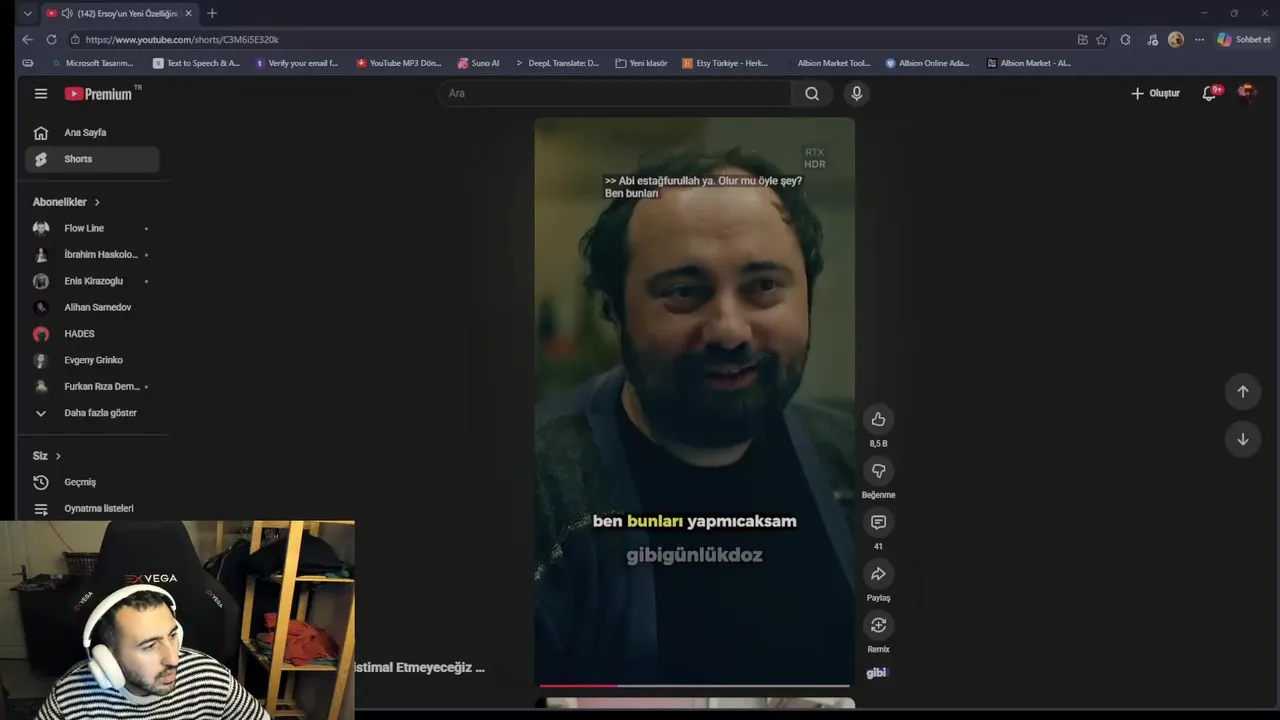Open the comments on the Short
1280x720 pixels.
(x=878, y=522)
